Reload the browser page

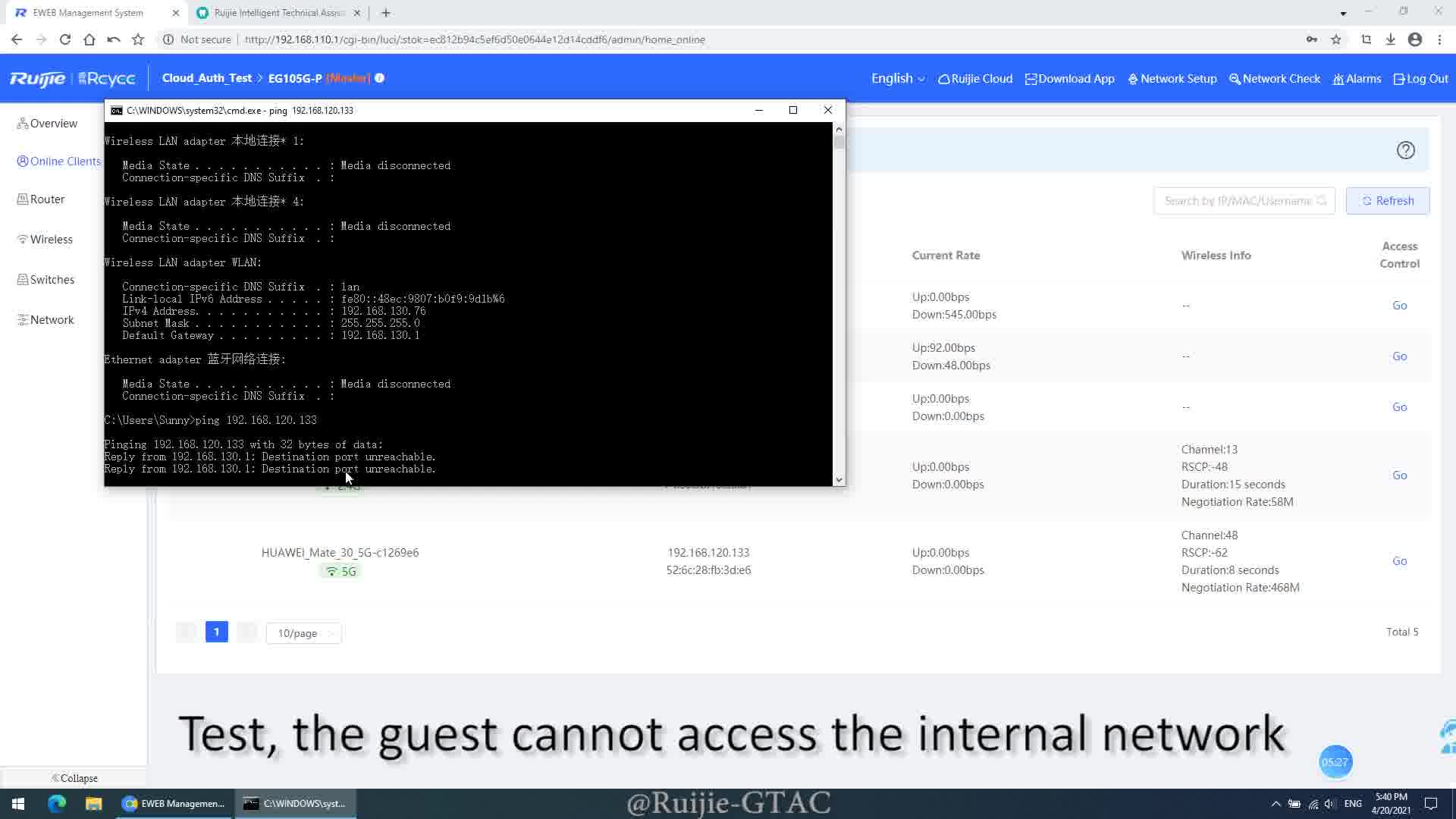point(65,39)
